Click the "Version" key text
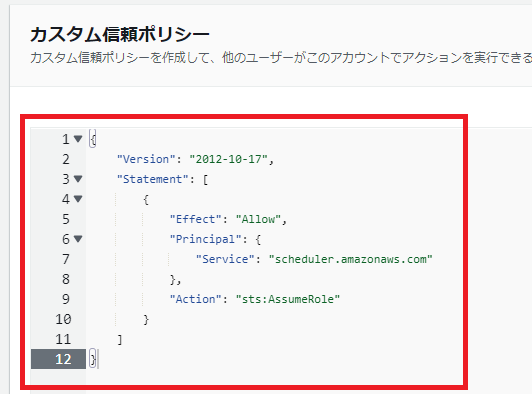532x394 pixels. point(146,159)
